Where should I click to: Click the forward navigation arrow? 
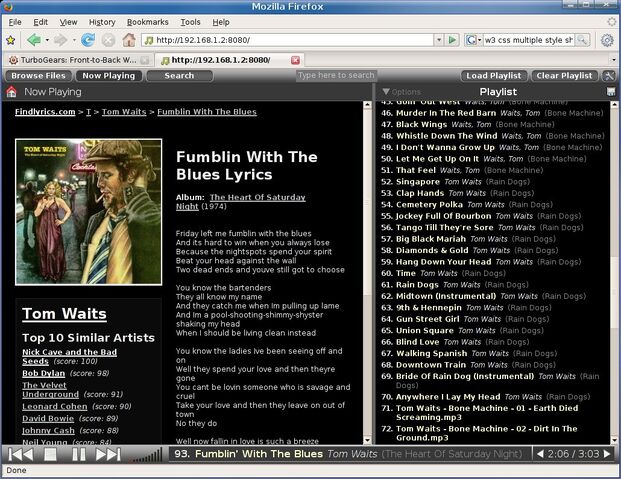coord(61,40)
